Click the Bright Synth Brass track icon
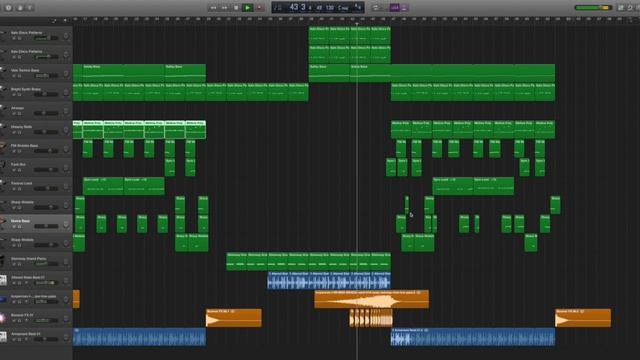The image size is (640, 360). [x=3, y=92]
